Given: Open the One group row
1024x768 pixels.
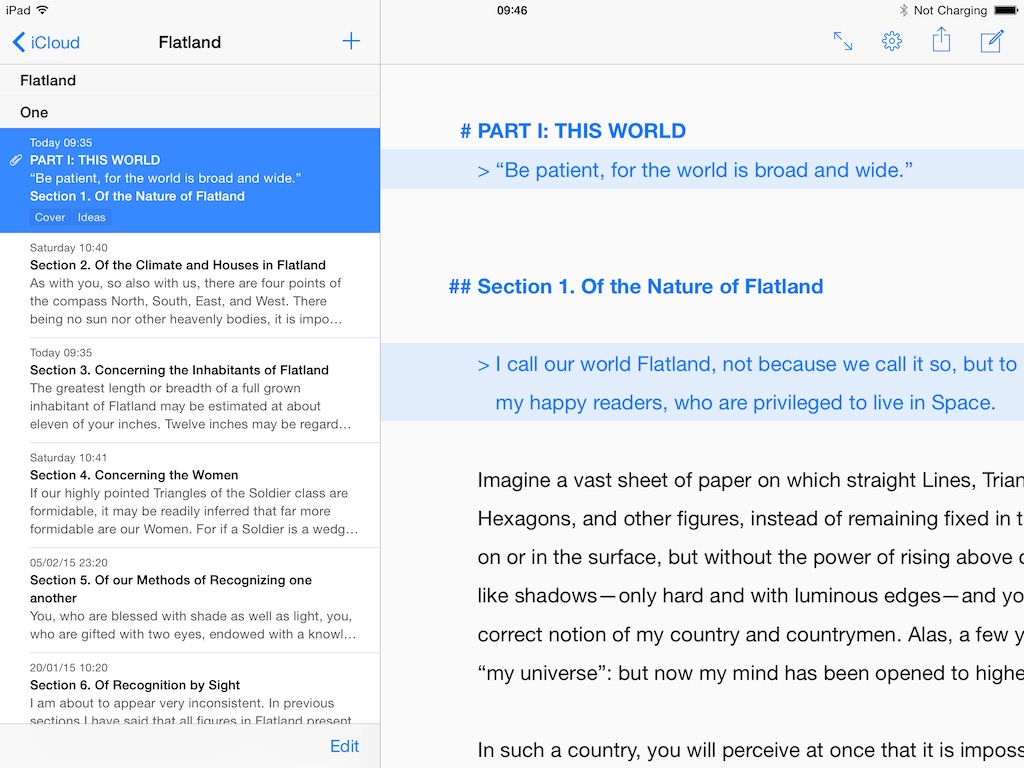Looking at the screenshot, I should (x=190, y=112).
